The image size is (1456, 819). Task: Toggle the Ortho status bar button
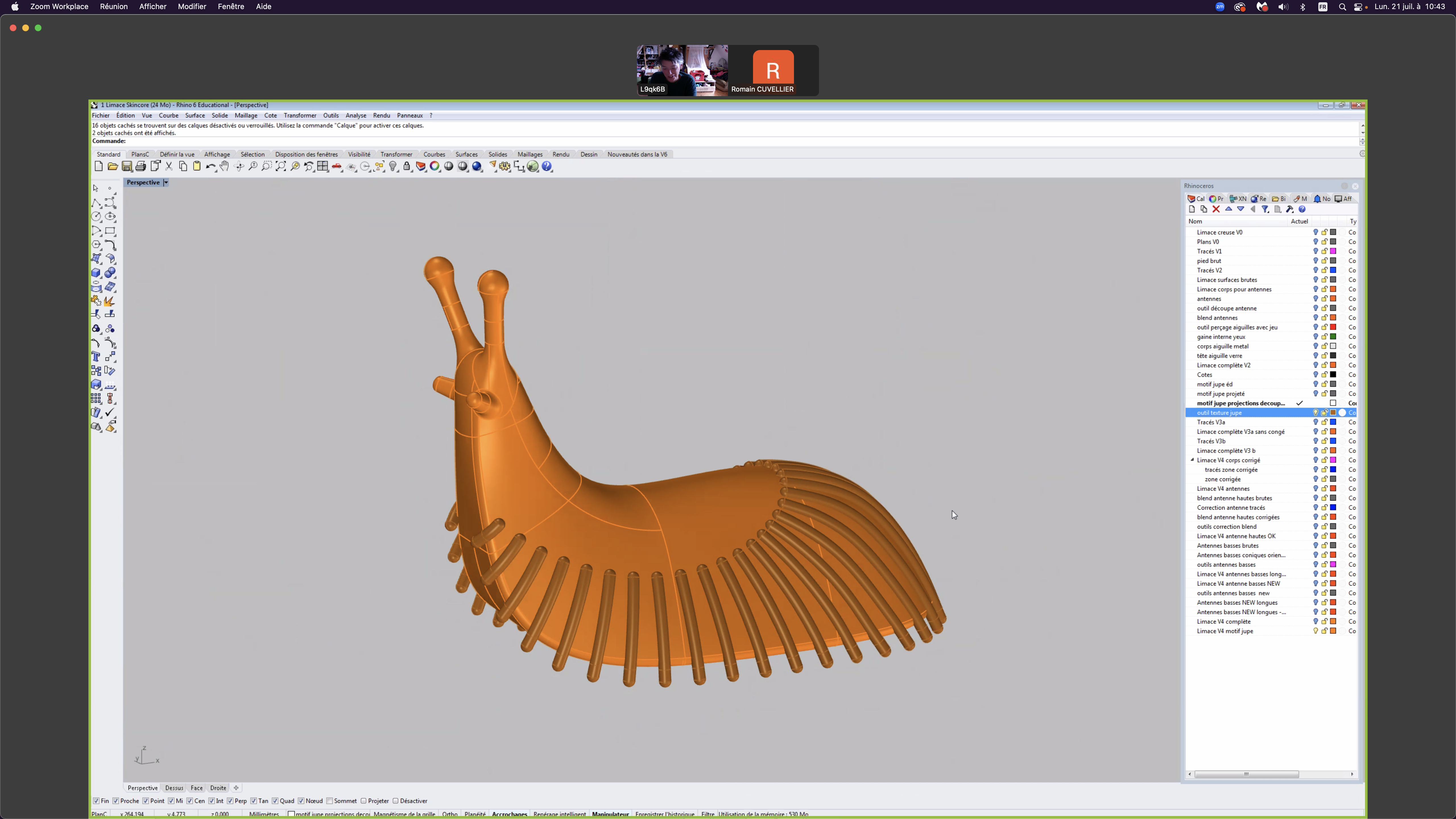(450, 814)
